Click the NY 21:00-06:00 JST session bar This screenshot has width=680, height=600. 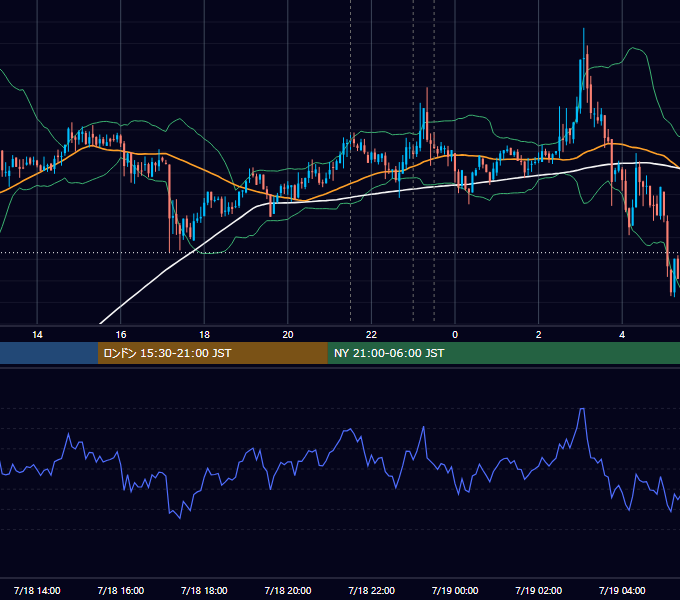[x=503, y=353]
